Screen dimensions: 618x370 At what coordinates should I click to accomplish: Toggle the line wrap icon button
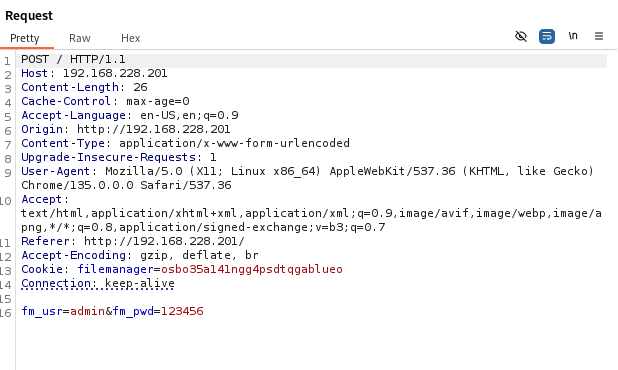click(547, 36)
